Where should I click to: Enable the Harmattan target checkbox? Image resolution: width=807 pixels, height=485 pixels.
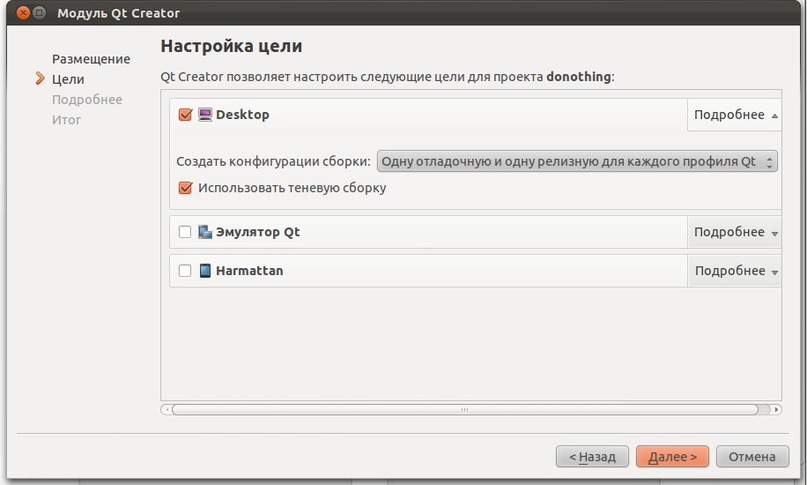click(185, 270)
